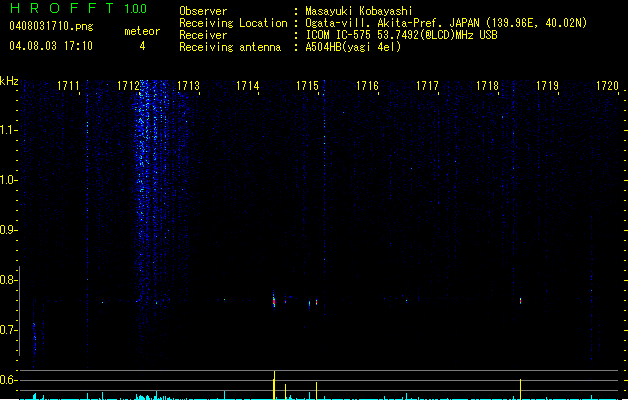This screenshot has width=629, height=400.
Task: Click the kHz axis unit label
Action: point(9,81)
